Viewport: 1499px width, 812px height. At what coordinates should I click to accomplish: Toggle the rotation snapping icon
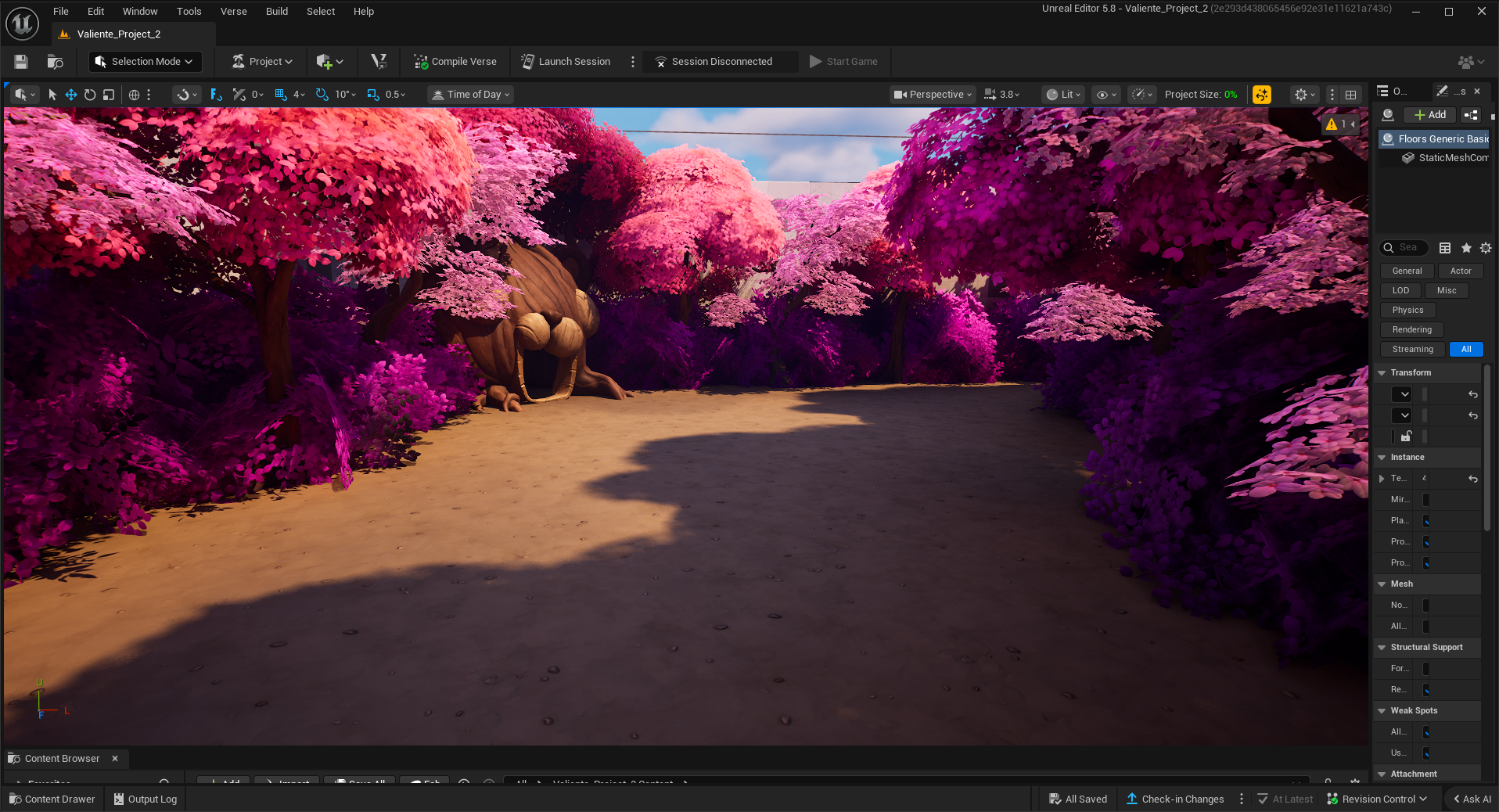coord(322,95)
